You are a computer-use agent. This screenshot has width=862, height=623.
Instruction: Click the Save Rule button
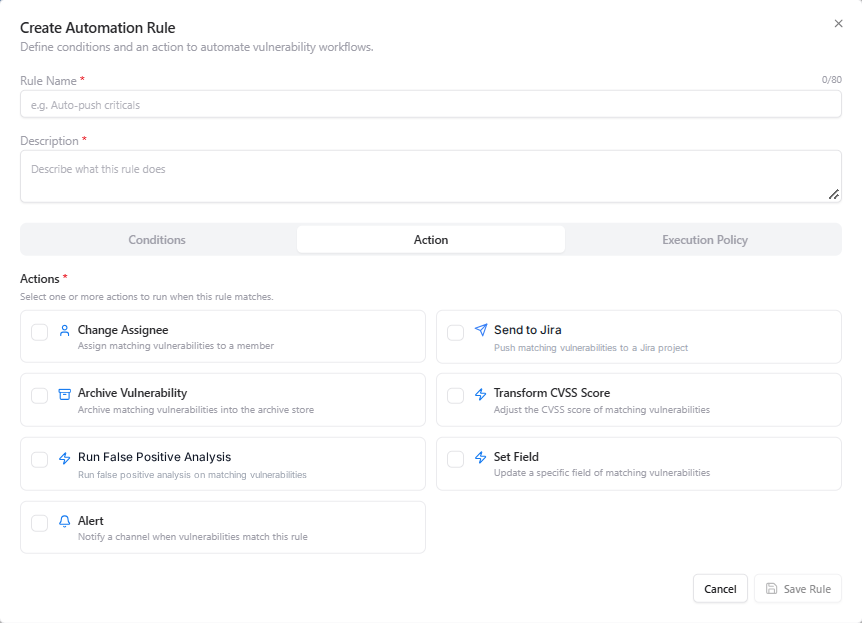coord(798,589)
